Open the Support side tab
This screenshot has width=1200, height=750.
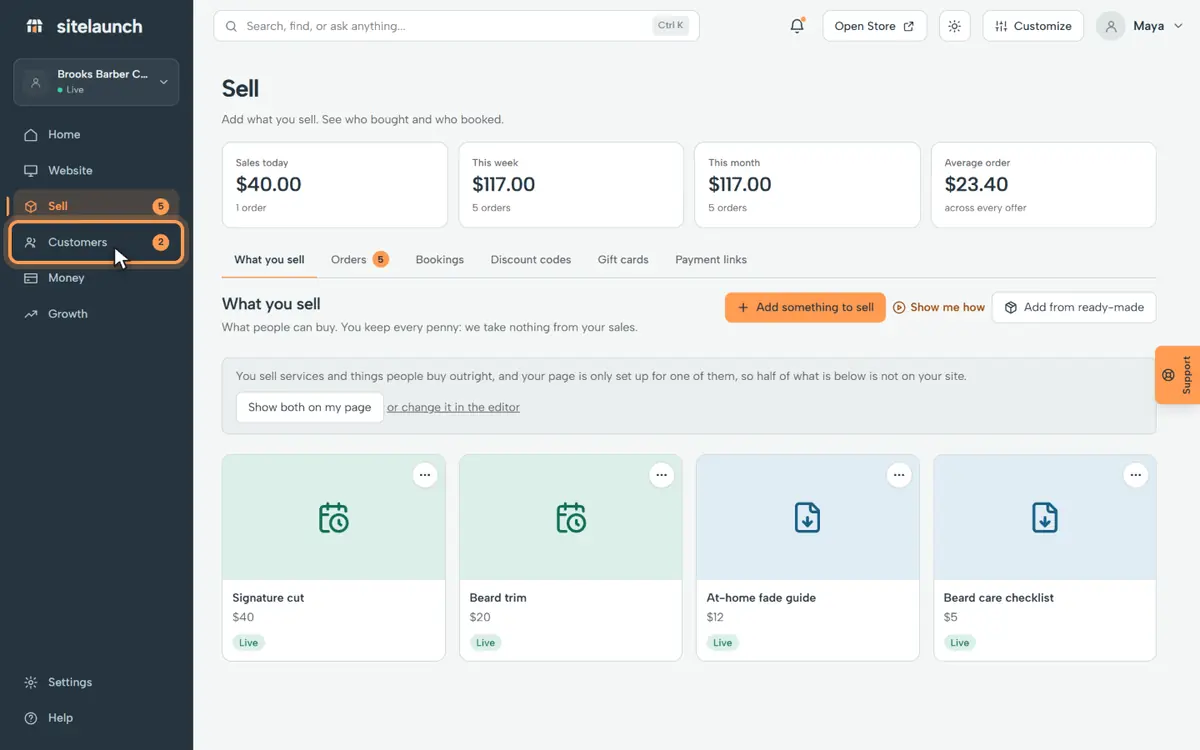[1177, 375]
